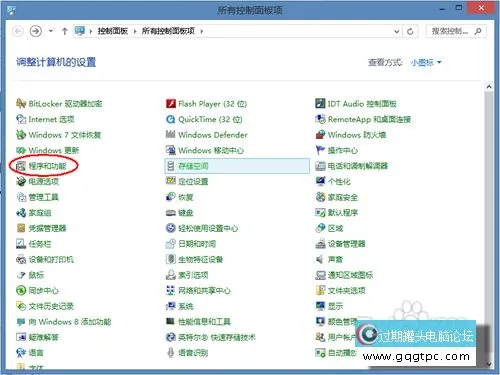This screenshot has height=375, width=500.
Task: Select the 所有控制面板项 breadcrumb
Action: [x=168, y=31]
